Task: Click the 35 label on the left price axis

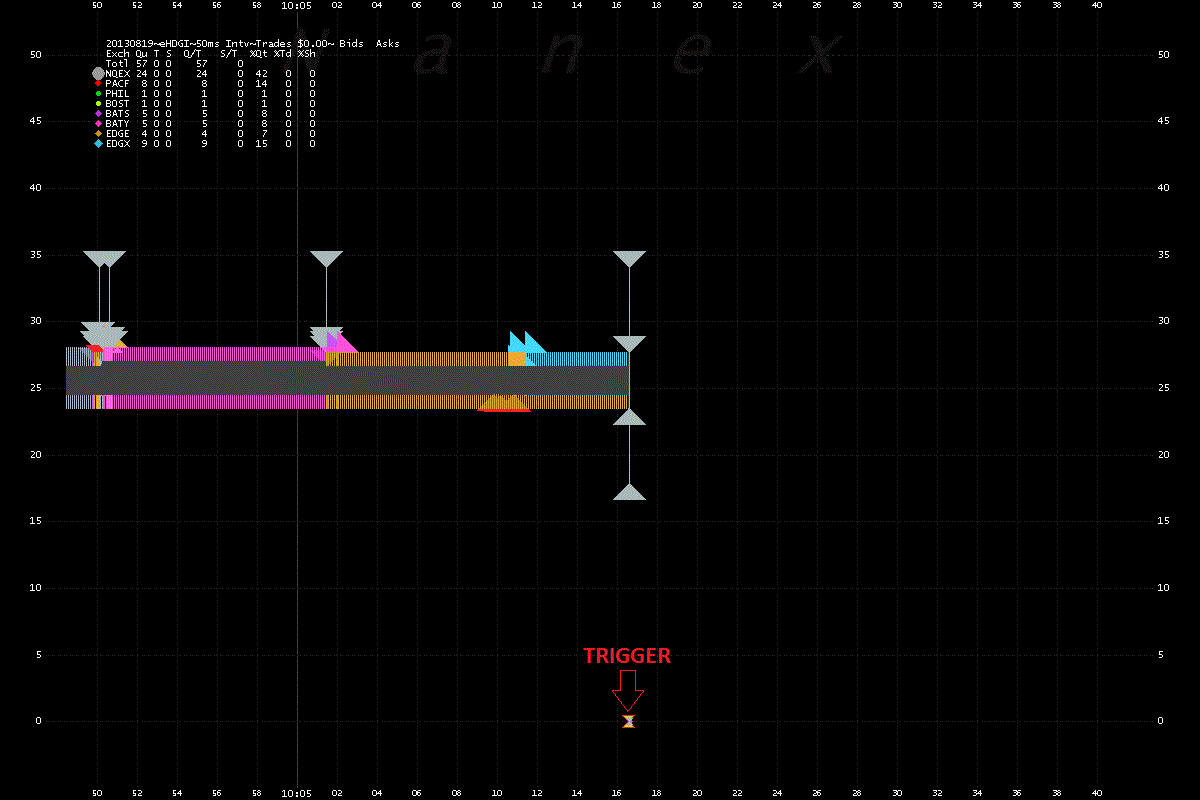Action: pos(34,255)
